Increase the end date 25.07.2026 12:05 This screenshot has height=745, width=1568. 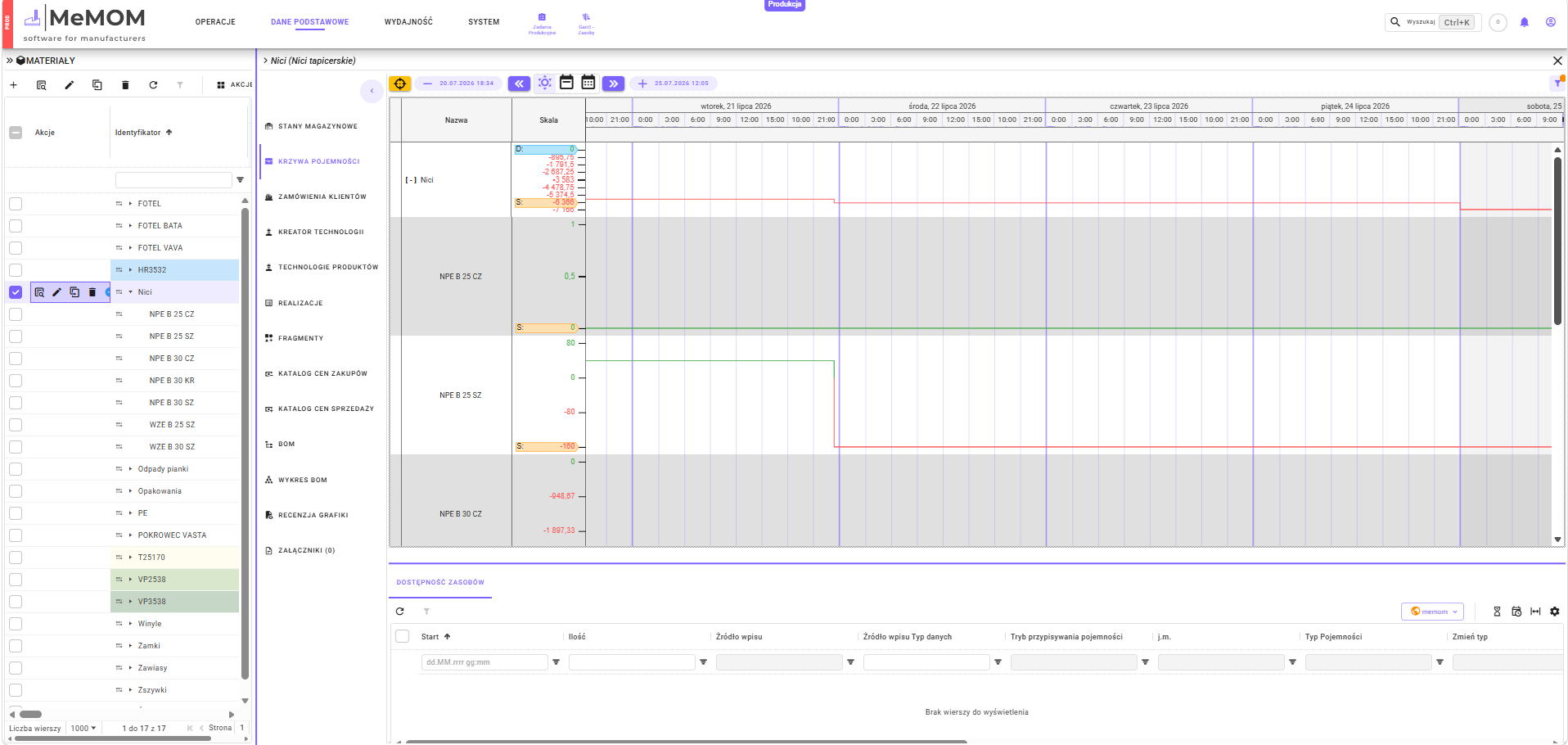pyautogui.click(x=642, y=84)
